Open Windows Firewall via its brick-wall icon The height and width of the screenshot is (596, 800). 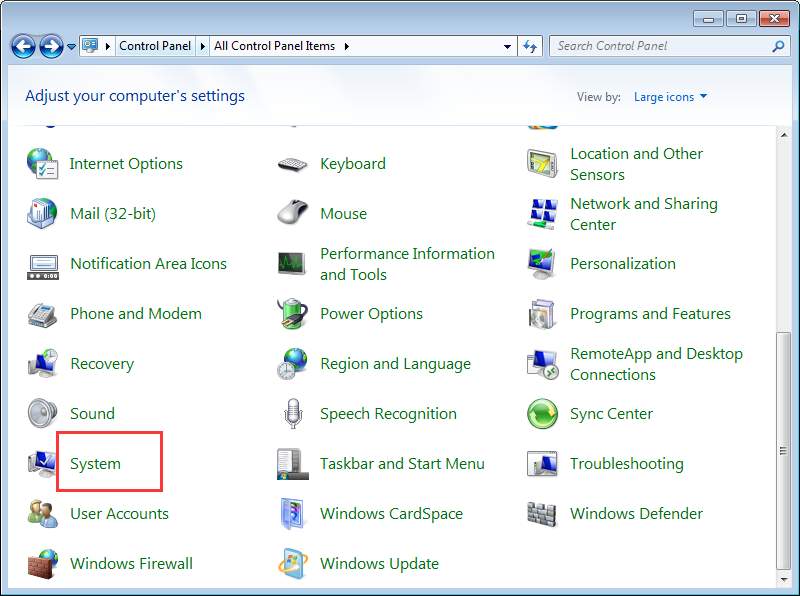click(41, 563)
